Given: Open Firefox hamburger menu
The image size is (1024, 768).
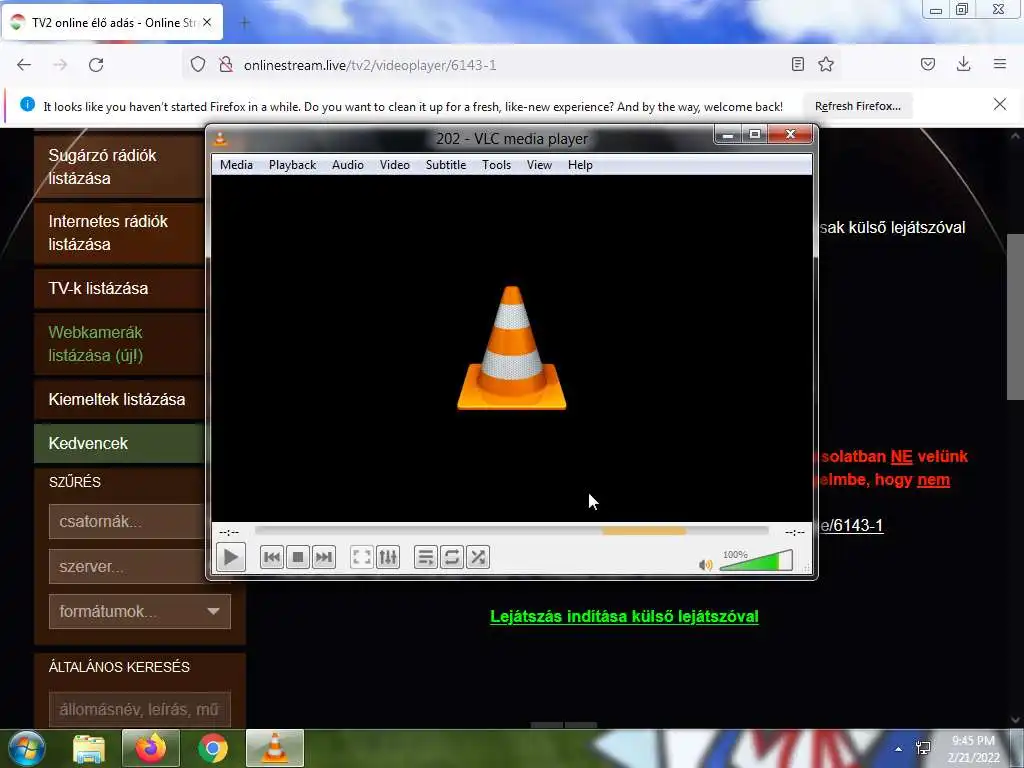Looking at the screenshot, I should coord(1000,64).
